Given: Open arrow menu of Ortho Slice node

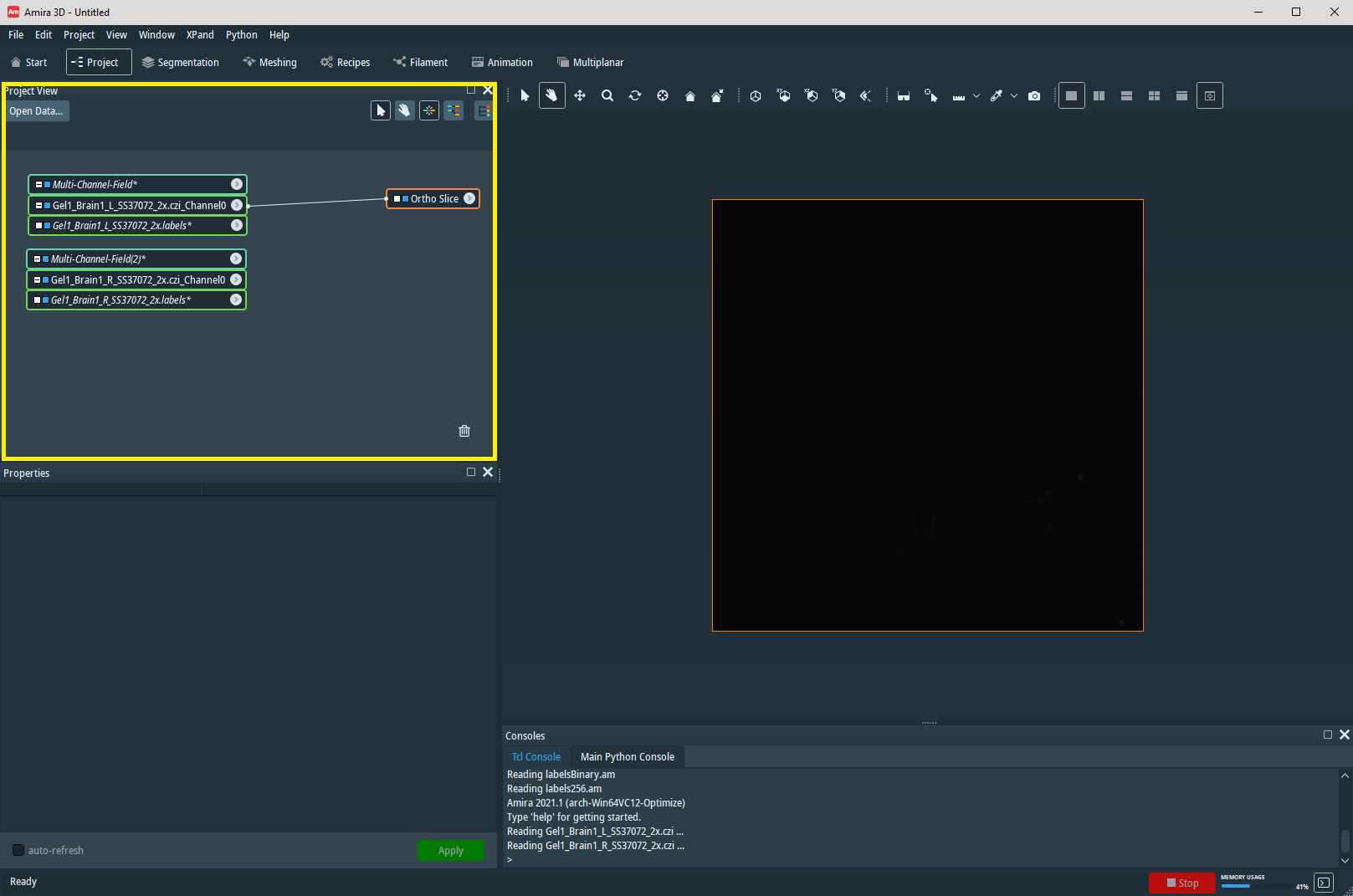Looking at the screenshot, I should 469,198.
